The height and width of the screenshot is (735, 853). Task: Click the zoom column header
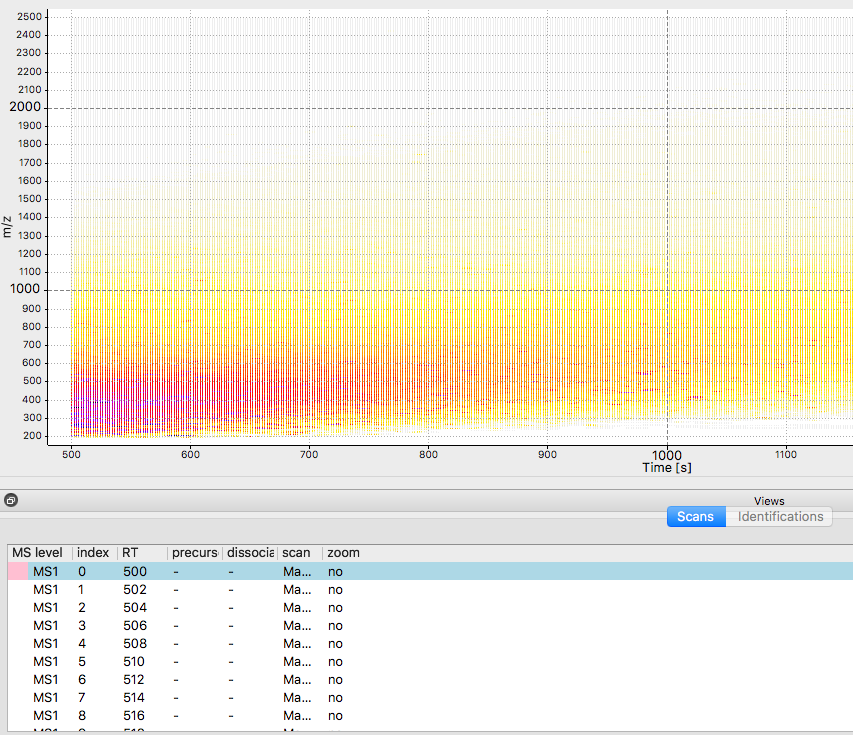tap(343, 552)
